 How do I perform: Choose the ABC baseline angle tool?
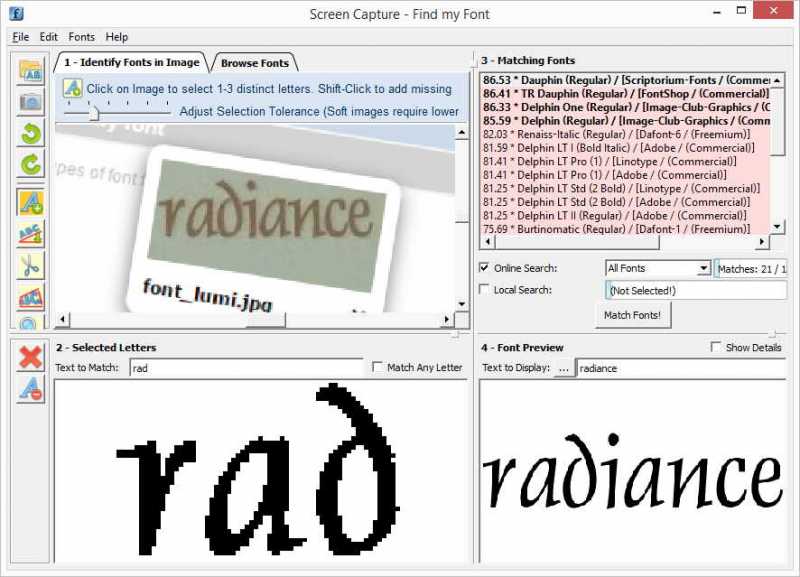(x=31, y=234)
